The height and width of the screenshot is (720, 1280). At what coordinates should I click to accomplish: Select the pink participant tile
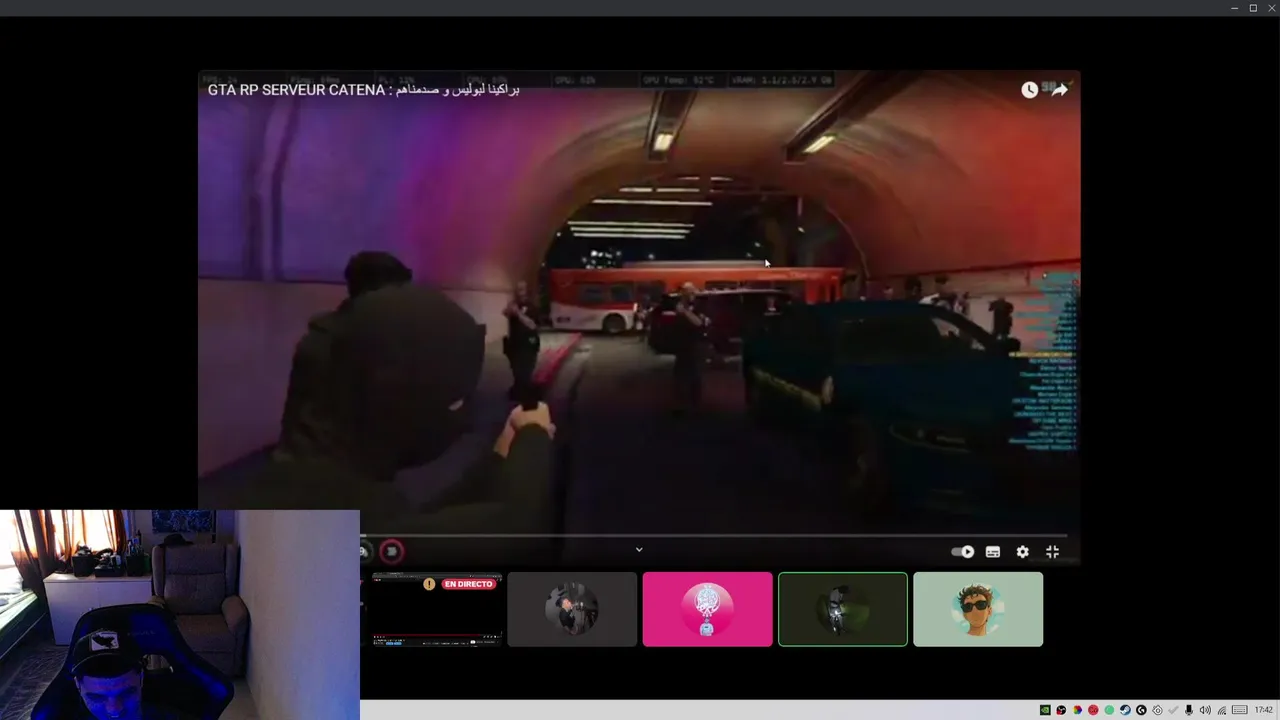click(x=707, y=609)
